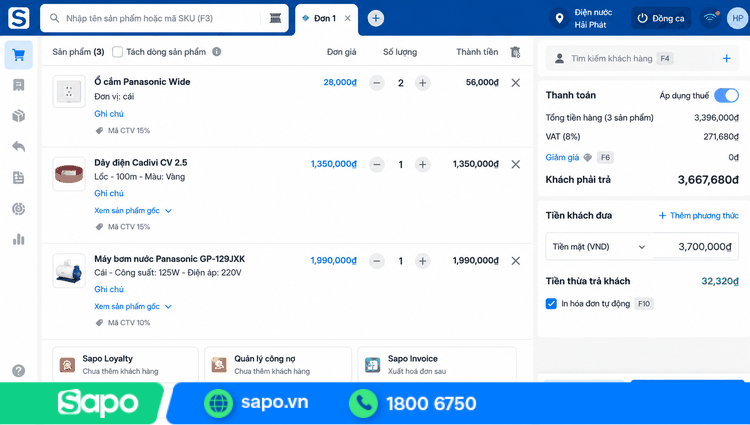The height and width of the screenshot is (425, 750).
Task: Open the order receipts sidebar icon
Action: click(x=19, y=85)
